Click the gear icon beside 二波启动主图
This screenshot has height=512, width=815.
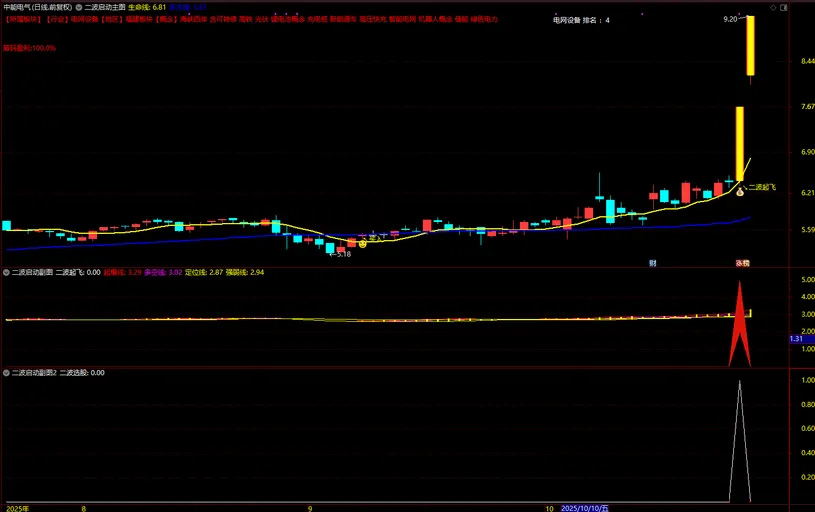point(79,6)
